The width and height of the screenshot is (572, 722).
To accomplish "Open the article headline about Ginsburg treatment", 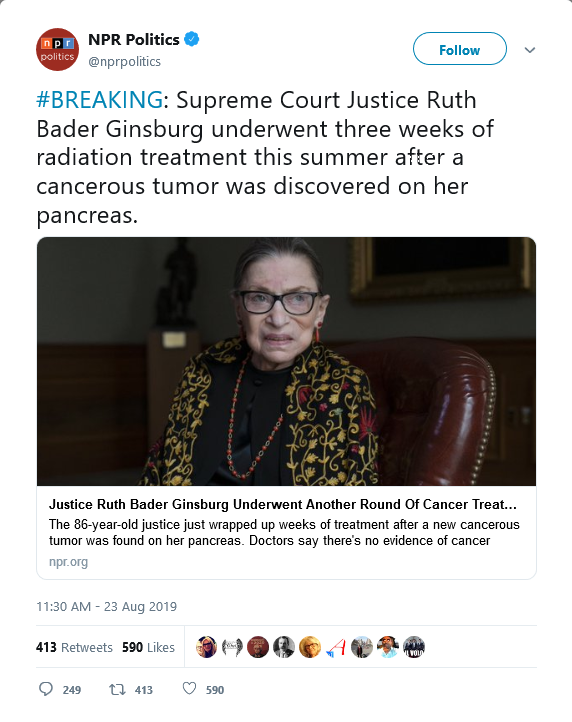I will 283,505.
